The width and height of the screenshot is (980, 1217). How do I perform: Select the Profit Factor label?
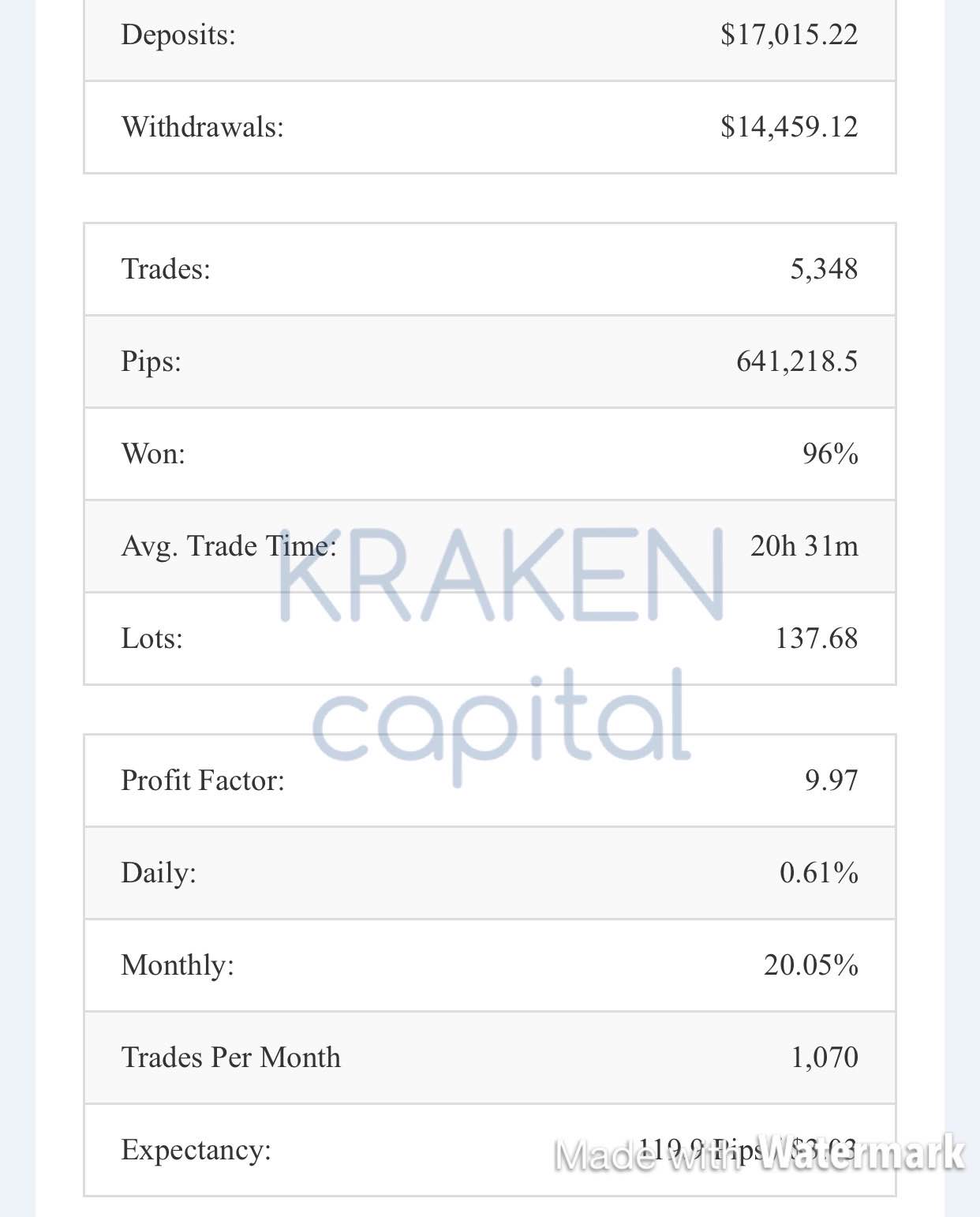coord(203,781)
